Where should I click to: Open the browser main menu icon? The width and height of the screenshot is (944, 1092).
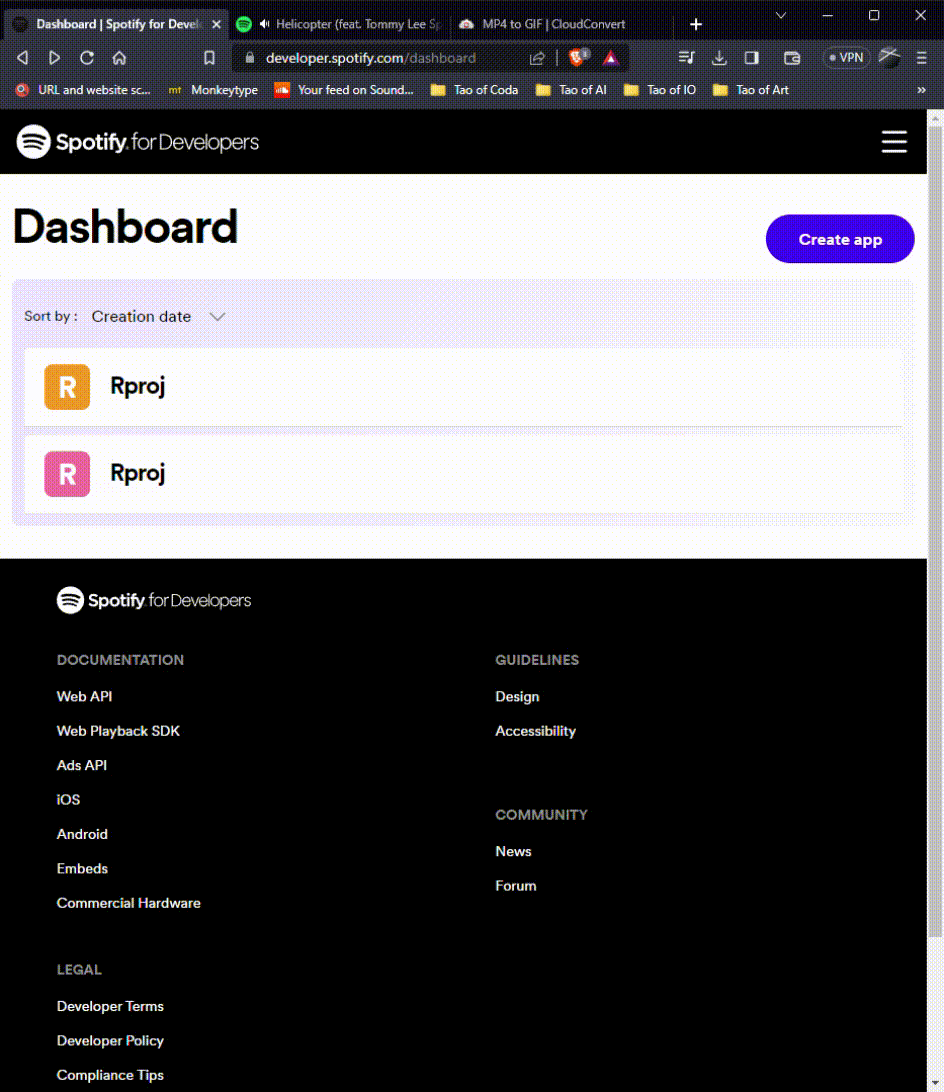point(922,58)
